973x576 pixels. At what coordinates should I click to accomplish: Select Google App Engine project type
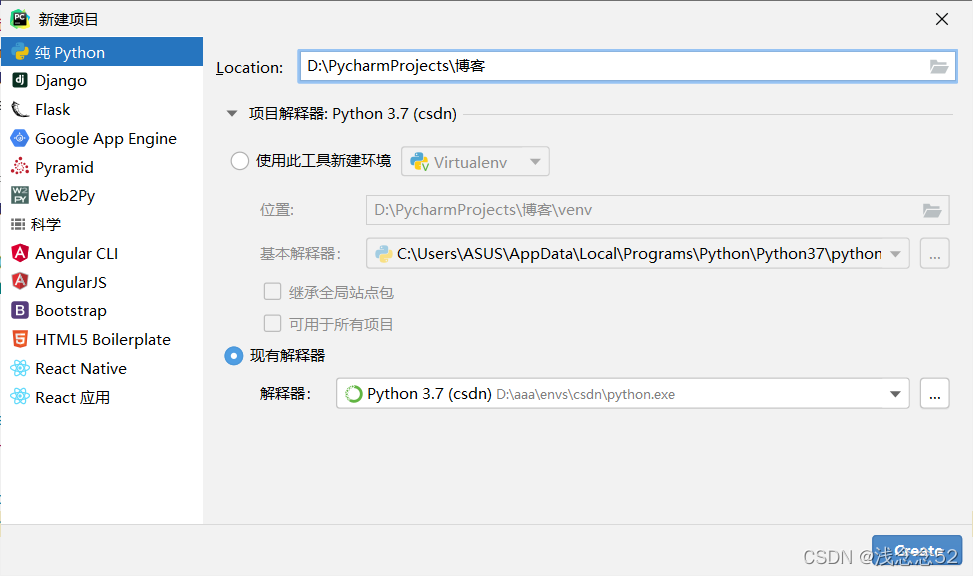pos(102,138)
